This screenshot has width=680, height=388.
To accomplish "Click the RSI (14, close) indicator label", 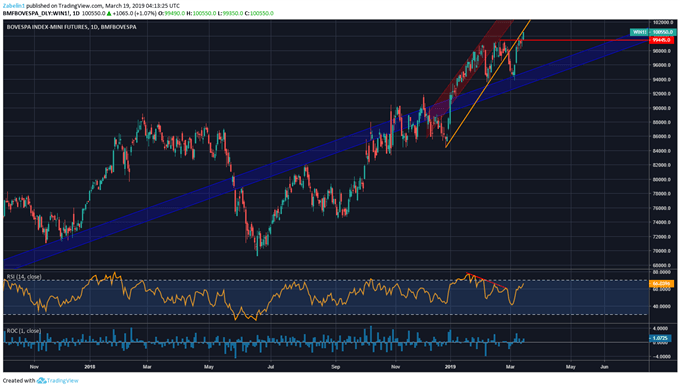I will pyautogui.click(x=24, y=277).
